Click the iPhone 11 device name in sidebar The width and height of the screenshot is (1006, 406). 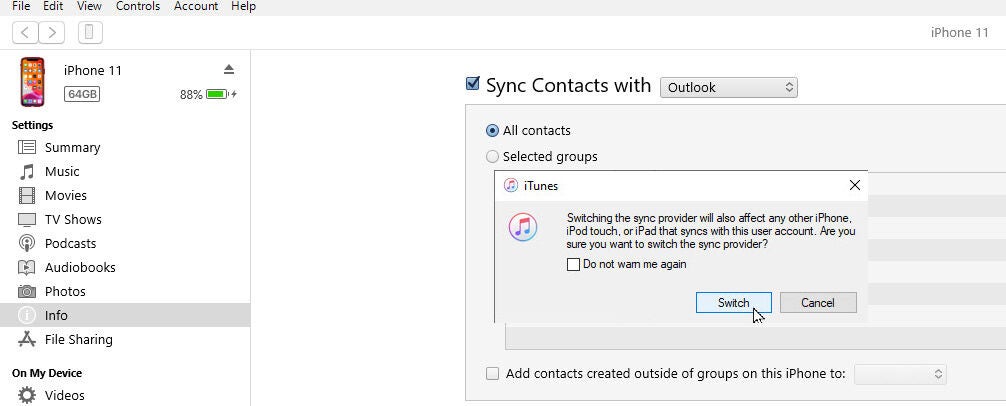tap(93, 71)
